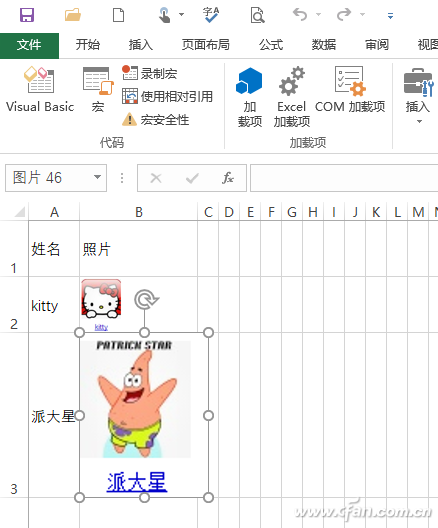Screen dimensions: 438x528
Task: Switch to the 开始 tab
Action: point(88,45)
